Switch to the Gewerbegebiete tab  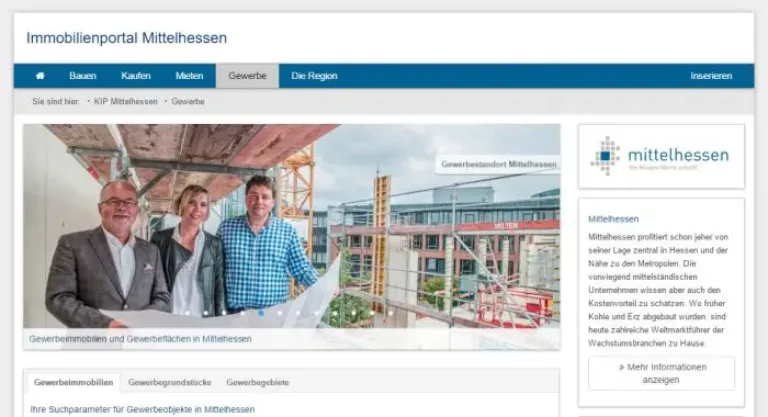tap(257, 382)
